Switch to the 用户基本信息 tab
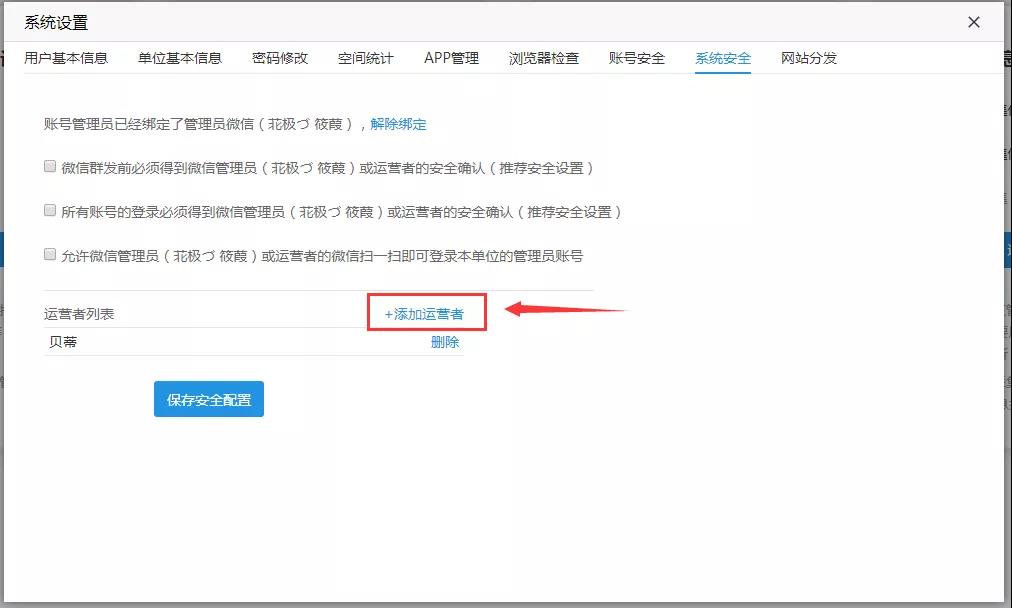This screenshot has height=608, width=1012. 66,58
